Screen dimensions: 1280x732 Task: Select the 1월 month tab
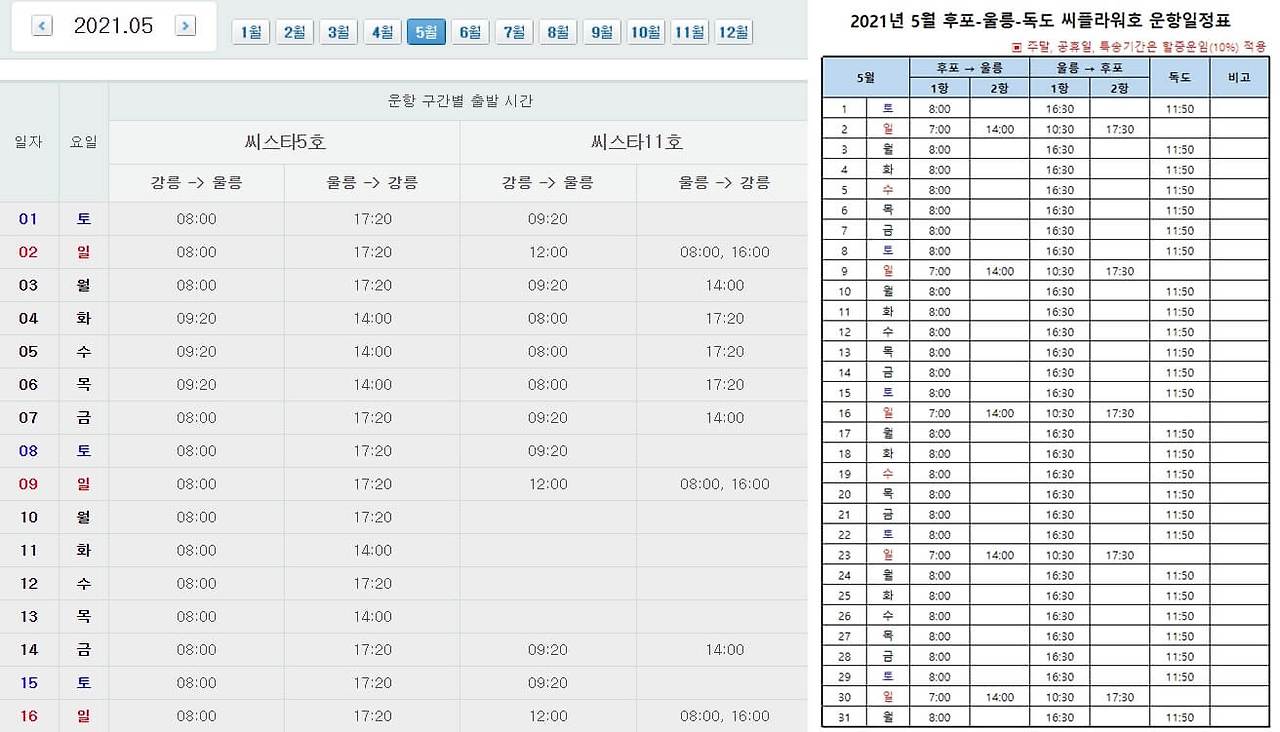250,32
